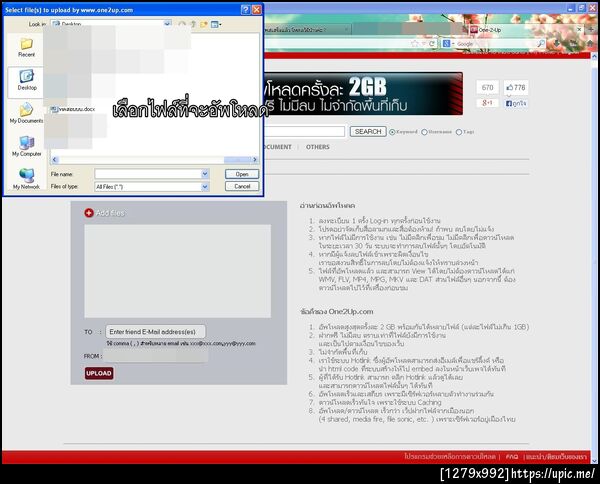Open the View menu icon in dialog
The height and width of the screenshot is (484, 600).
point(216,24)
